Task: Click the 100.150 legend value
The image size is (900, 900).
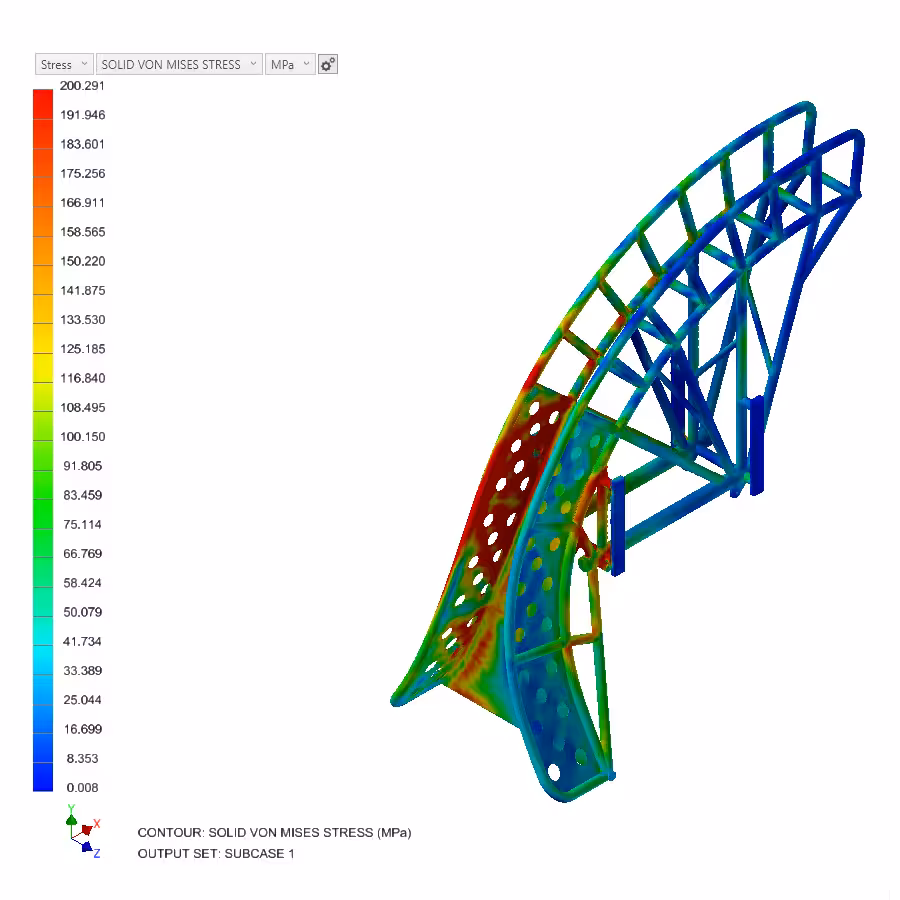Action: 82,437
